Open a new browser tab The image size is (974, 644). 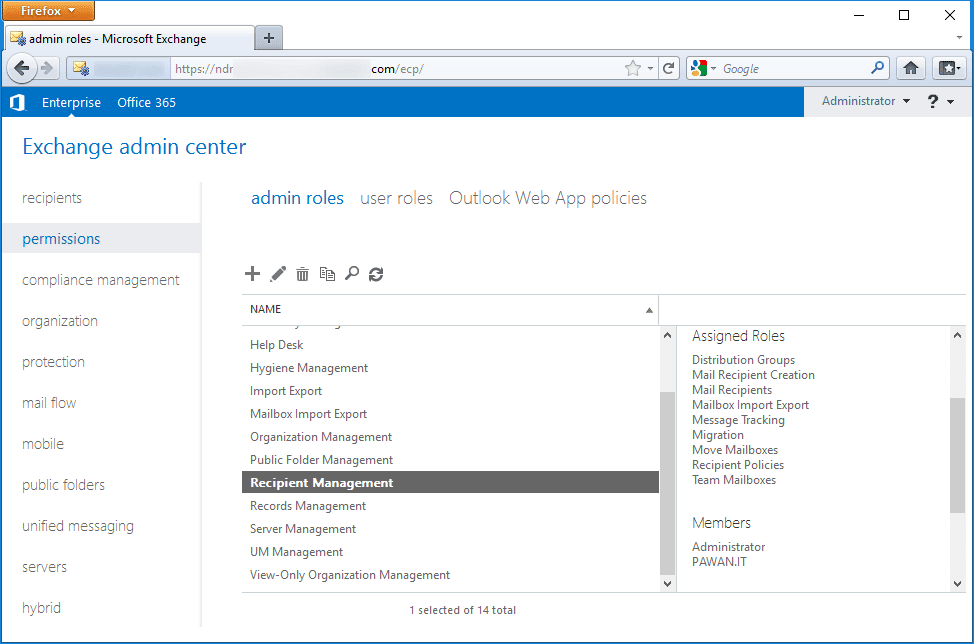pyautogui.click(x=268, y=39)
